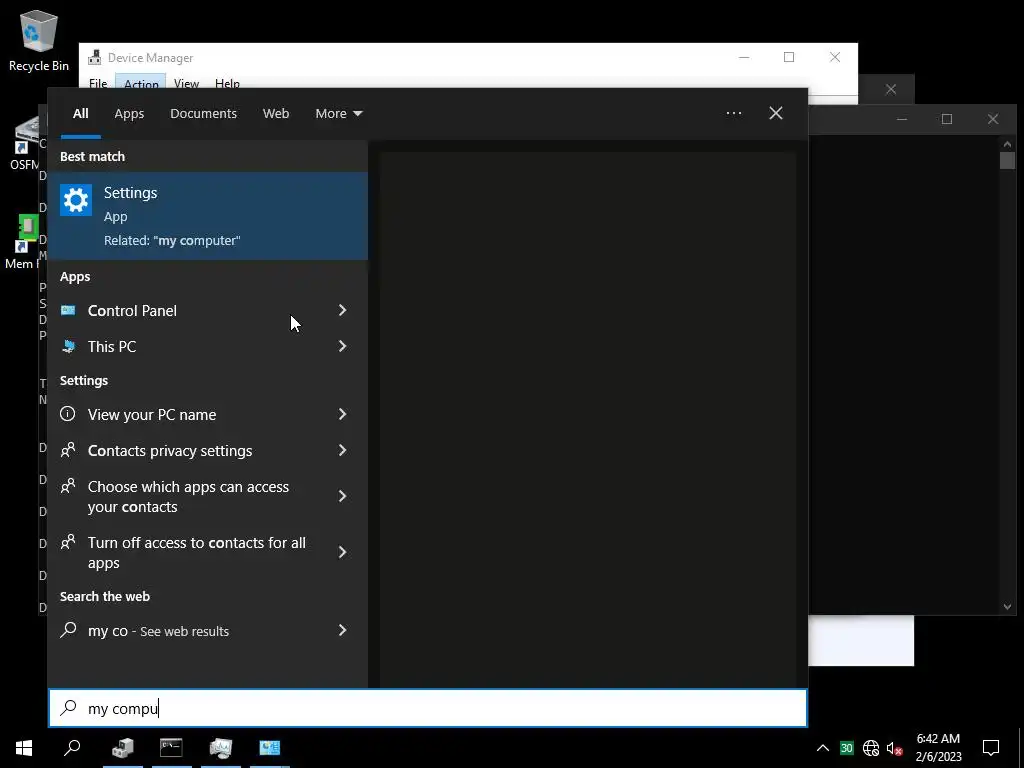The height and width of the screenshot is (768, 1024).
Task: Click the info icon beside View your PC name
Action: 67,413
